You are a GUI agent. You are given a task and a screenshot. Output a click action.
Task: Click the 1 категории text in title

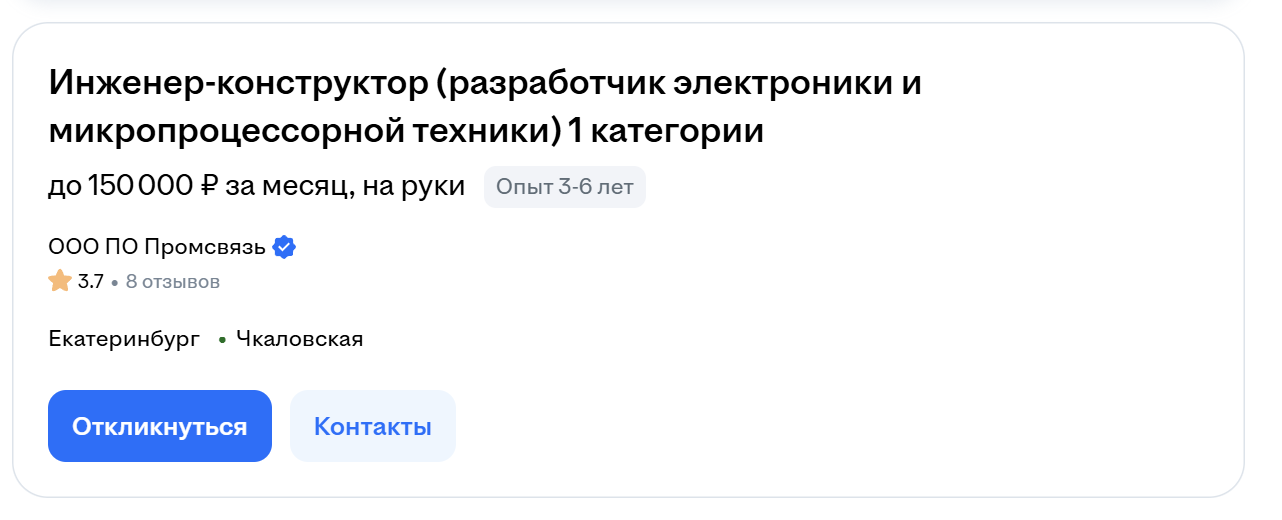point(666,131)
